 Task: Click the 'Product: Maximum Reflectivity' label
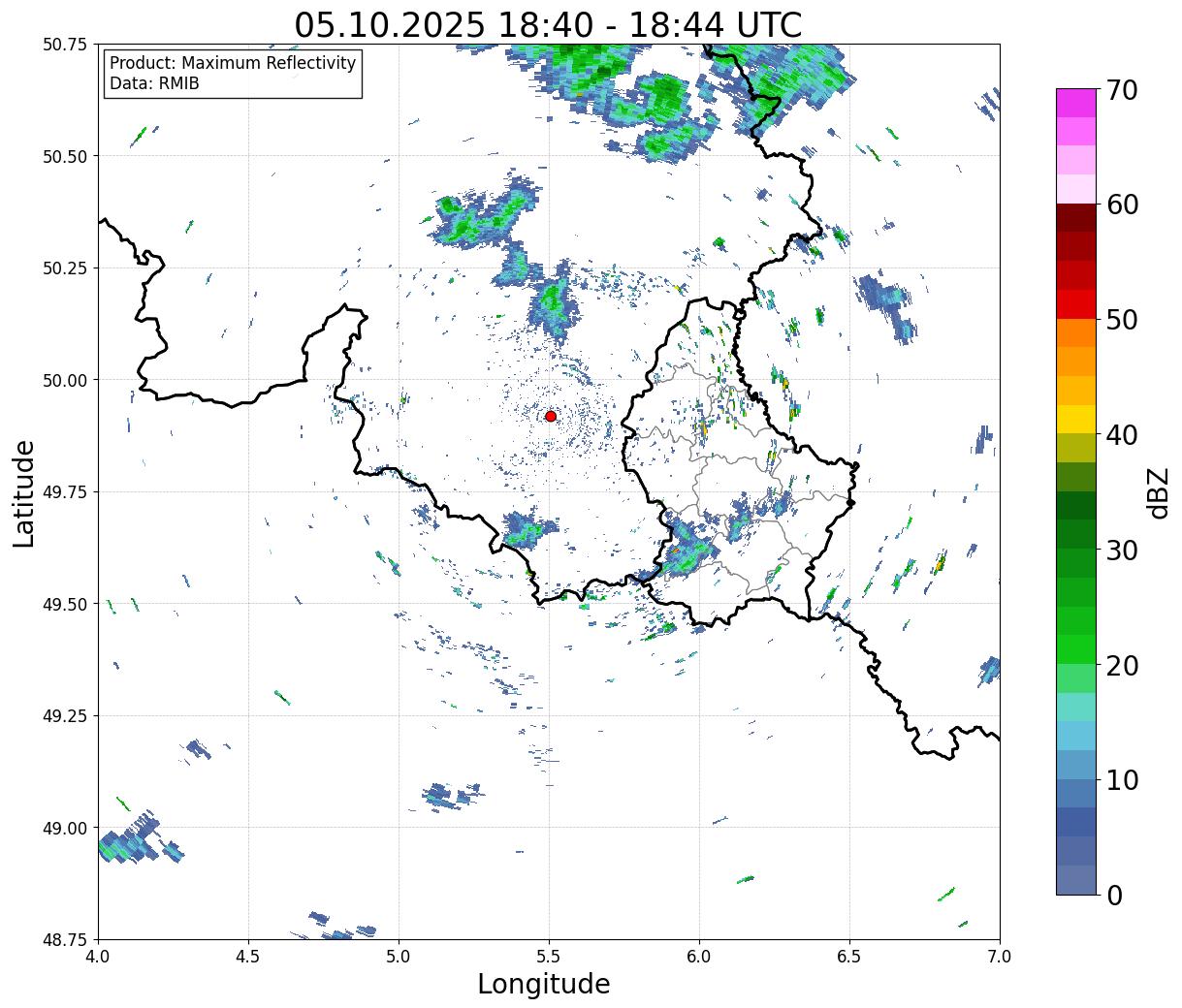[233, 63]
